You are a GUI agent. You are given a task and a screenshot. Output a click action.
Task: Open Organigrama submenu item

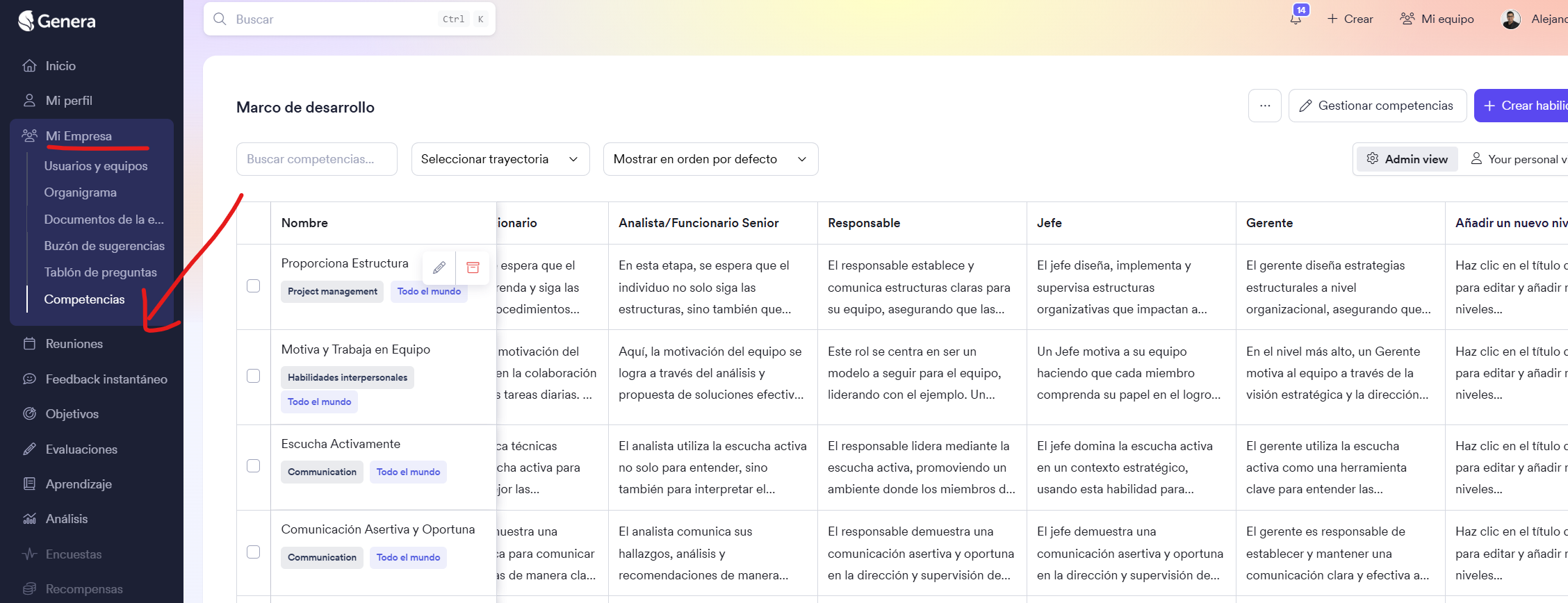[81, 192]
